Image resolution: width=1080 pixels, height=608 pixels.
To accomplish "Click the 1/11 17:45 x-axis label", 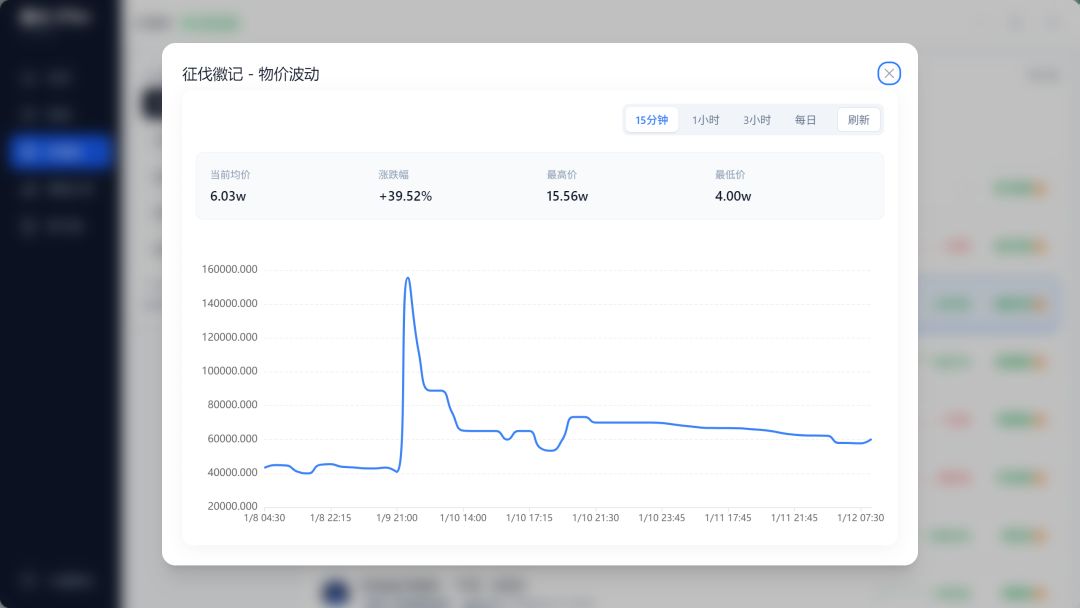I will pos(727,518).
